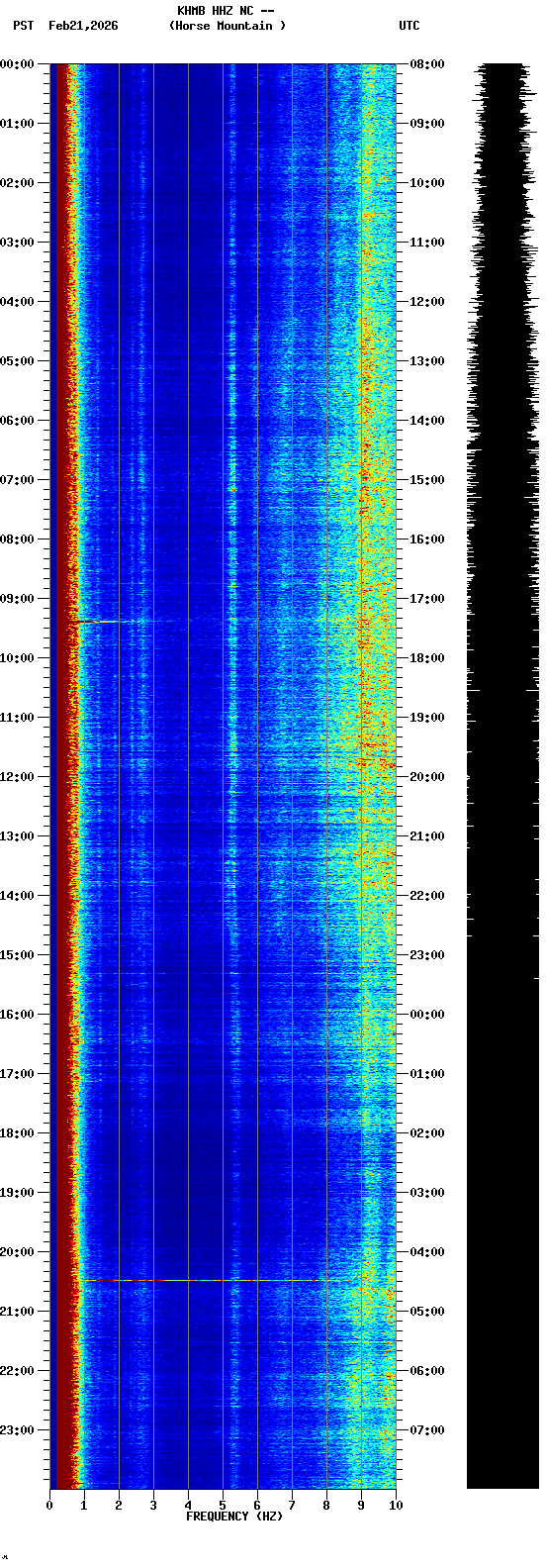Pick the 14:00 label on UTC axis
Screen dimensions: 546x1568
(427, 421)
